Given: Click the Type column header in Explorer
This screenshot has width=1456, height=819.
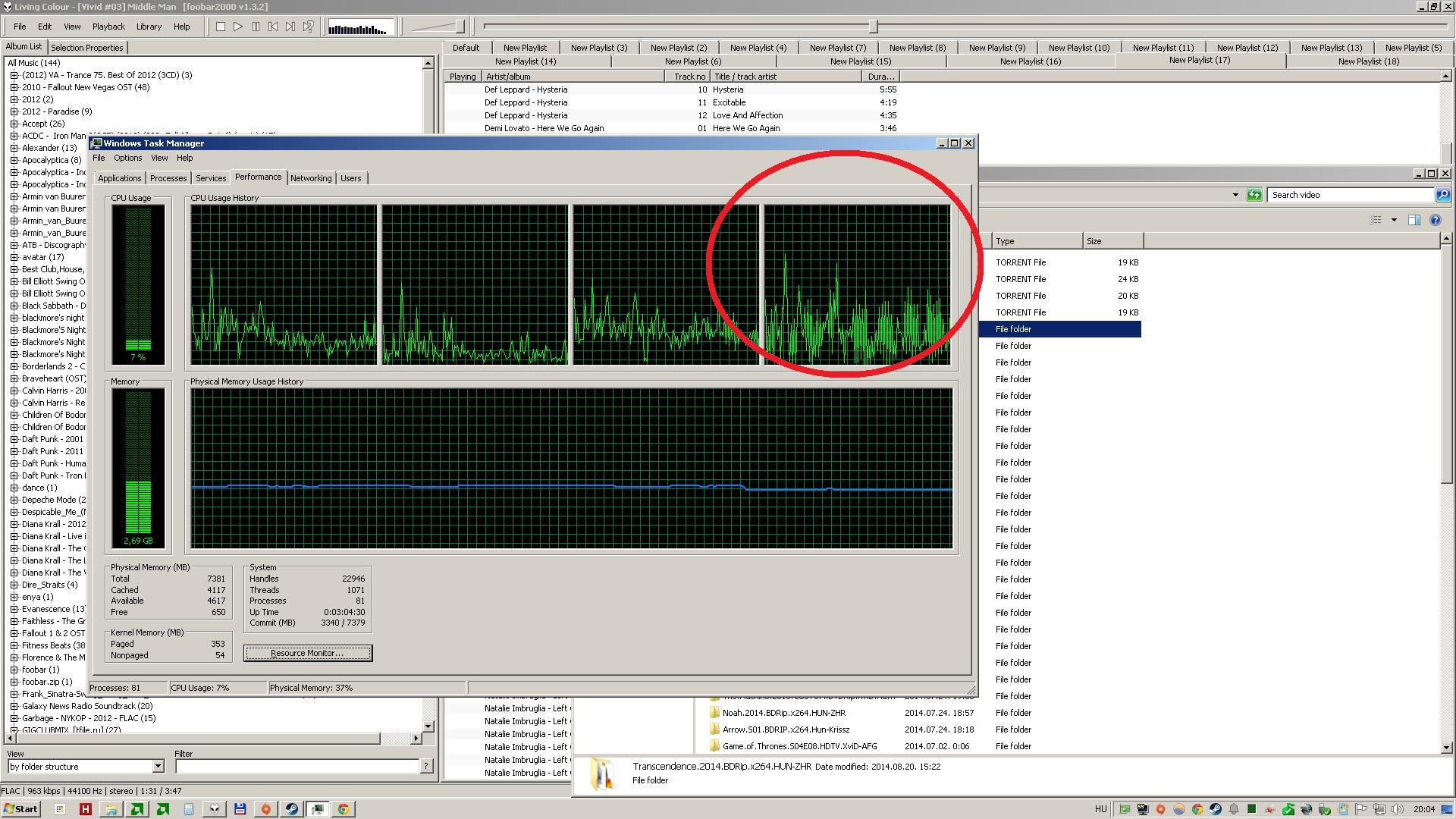Looking at the screenshot, I should 1037,241.
